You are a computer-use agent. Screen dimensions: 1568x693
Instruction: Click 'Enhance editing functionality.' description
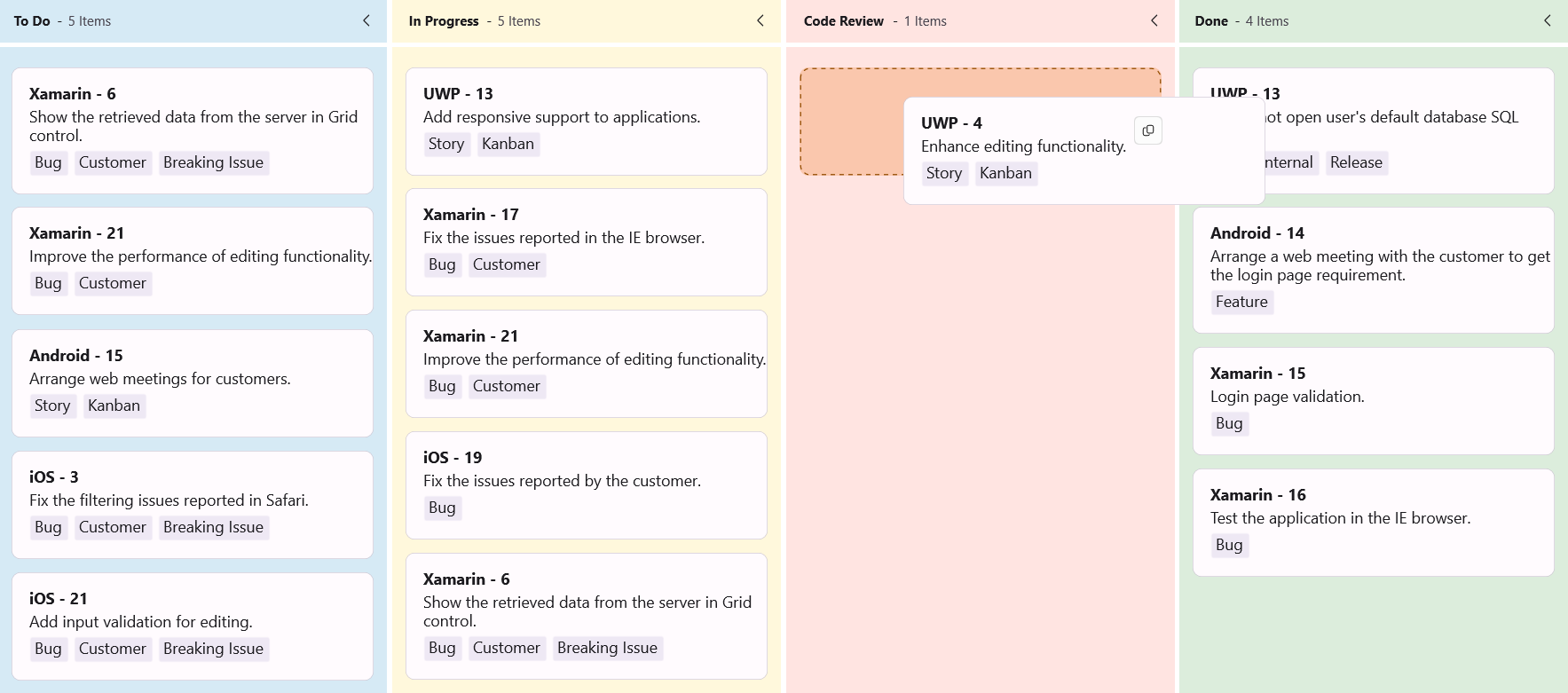[x=1023, y=146]
